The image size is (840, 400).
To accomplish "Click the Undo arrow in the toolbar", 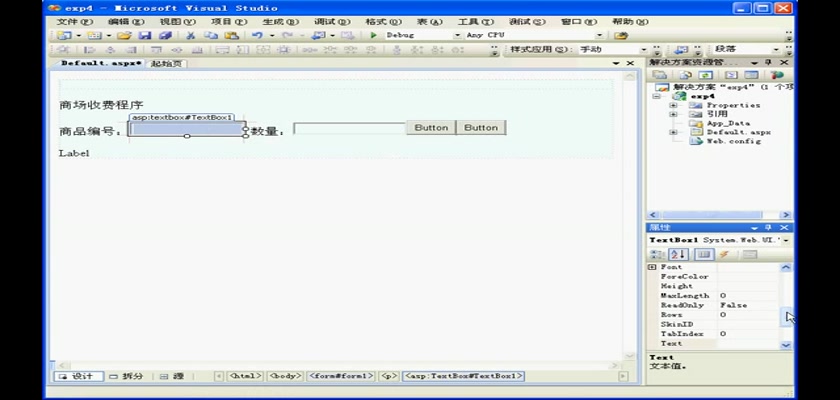I will tap(257, 35).
